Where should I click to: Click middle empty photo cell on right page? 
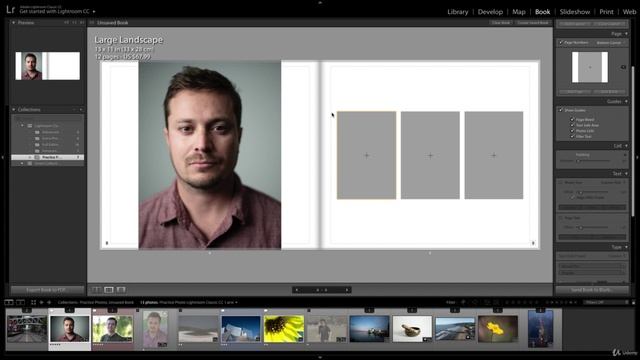pos(430,155)
